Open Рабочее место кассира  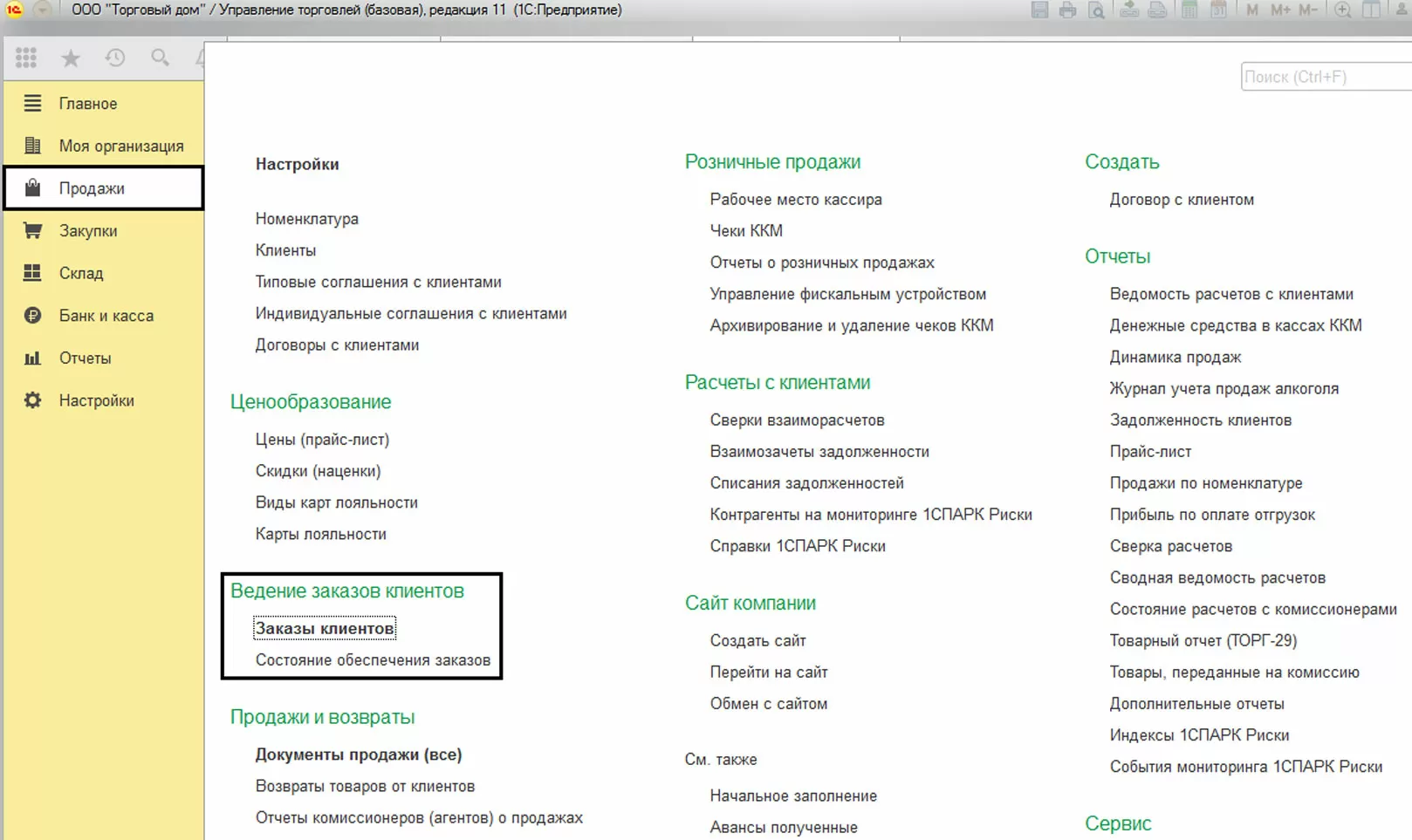coord(796,199)
